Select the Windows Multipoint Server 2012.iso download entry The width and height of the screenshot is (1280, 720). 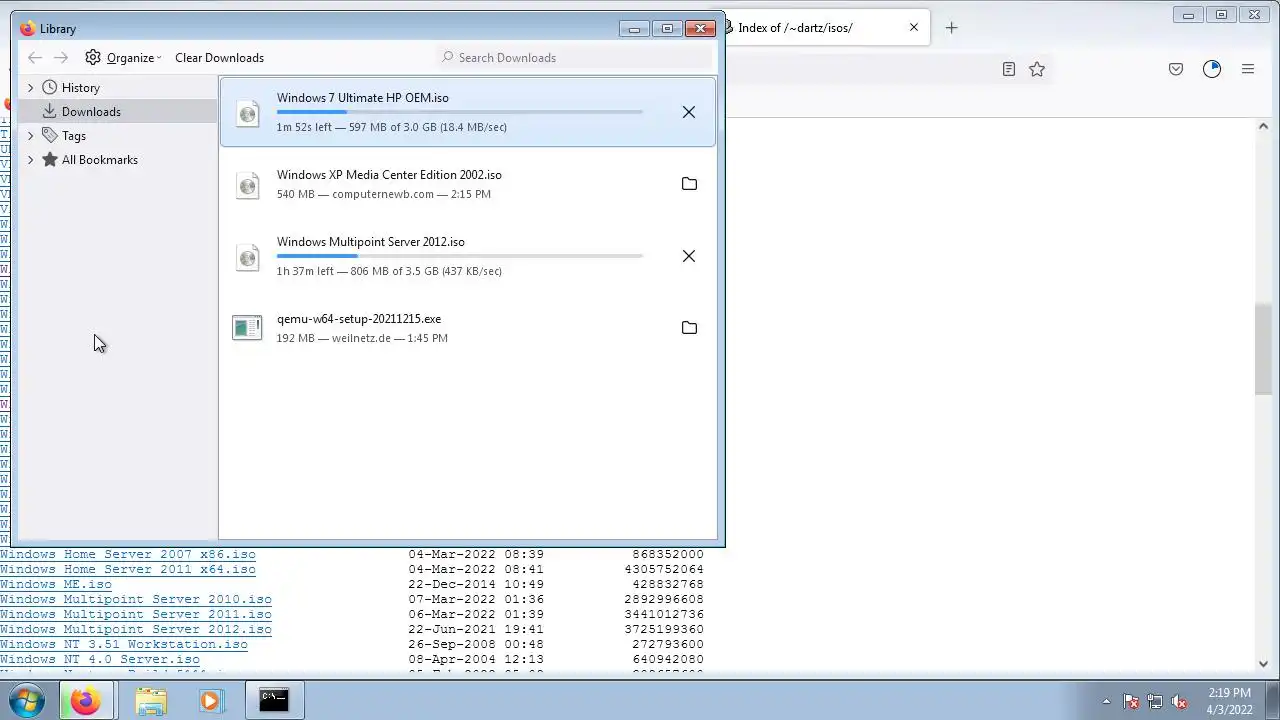coord(467,256)
